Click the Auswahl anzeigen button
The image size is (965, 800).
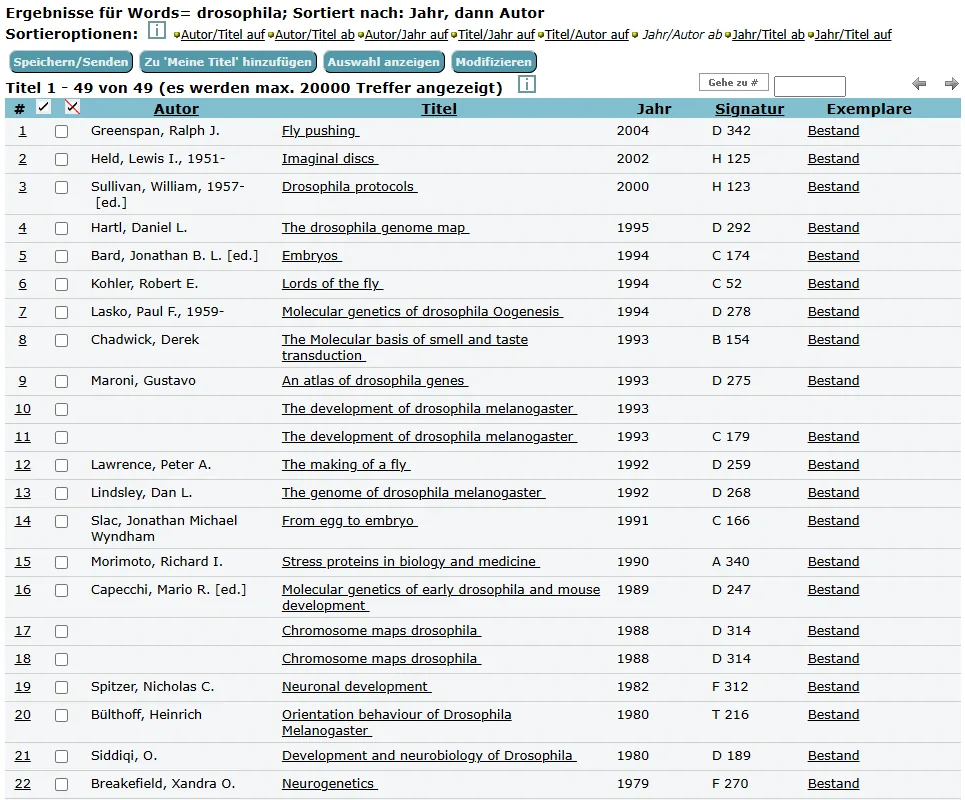[x=383, y=62]
